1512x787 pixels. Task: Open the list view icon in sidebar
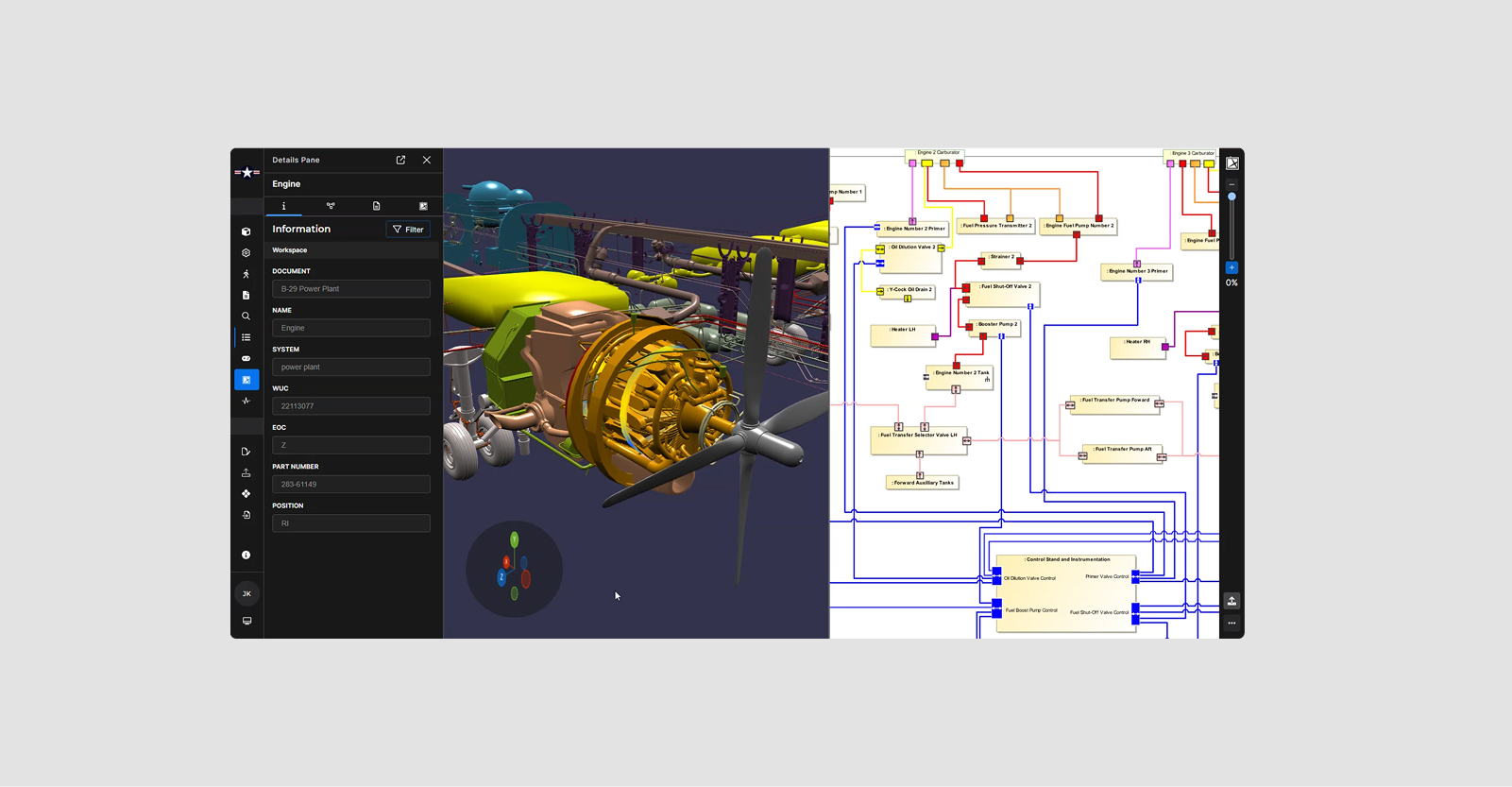246,337
